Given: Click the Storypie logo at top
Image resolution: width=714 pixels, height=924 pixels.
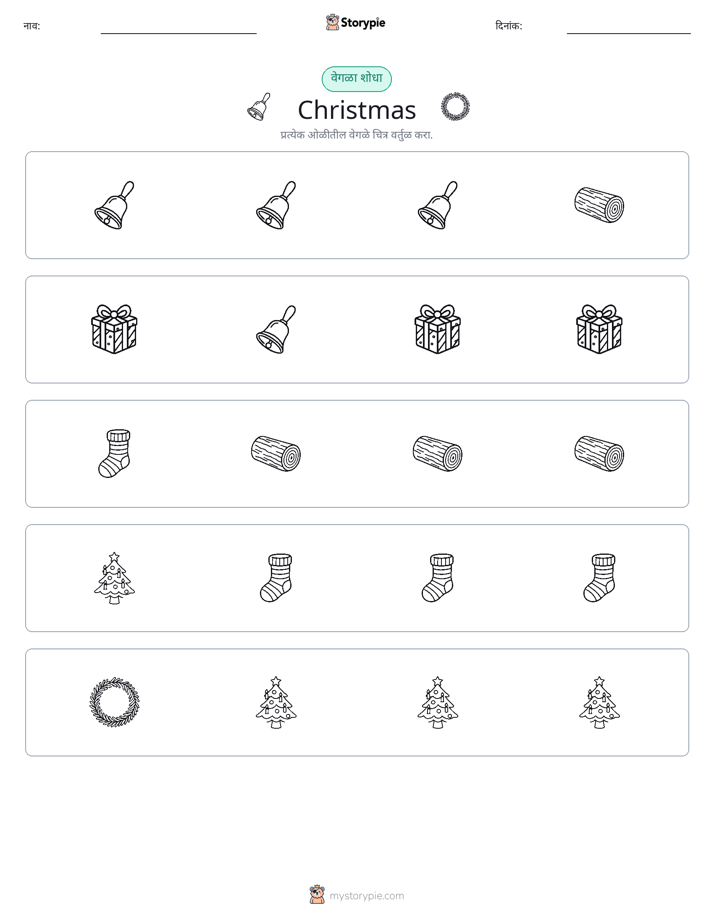Looking at the screenshot, I should (x=355, y=22).
